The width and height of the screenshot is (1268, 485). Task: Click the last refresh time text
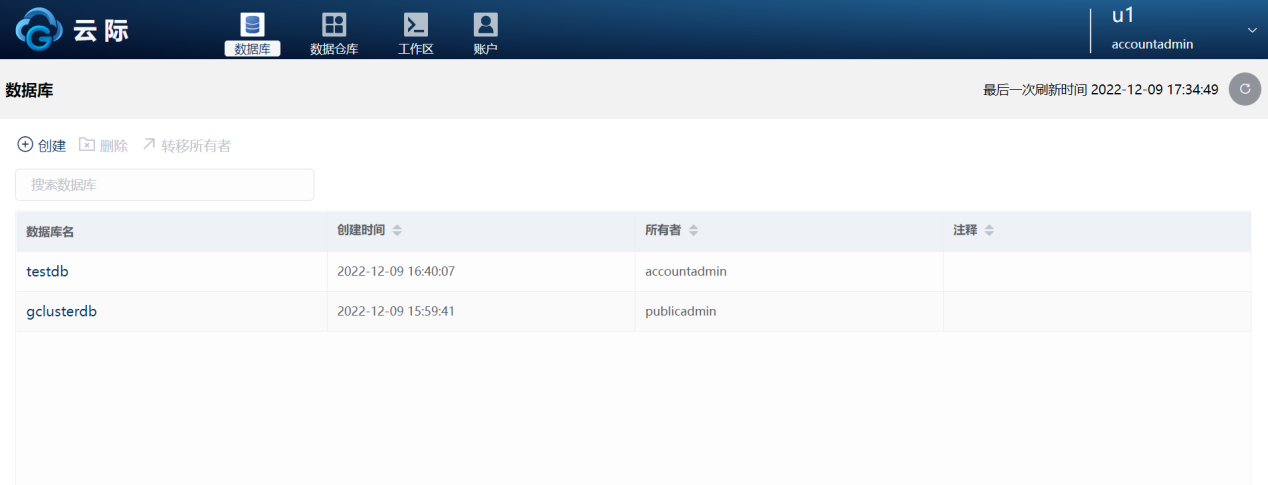click(1100, 90)
